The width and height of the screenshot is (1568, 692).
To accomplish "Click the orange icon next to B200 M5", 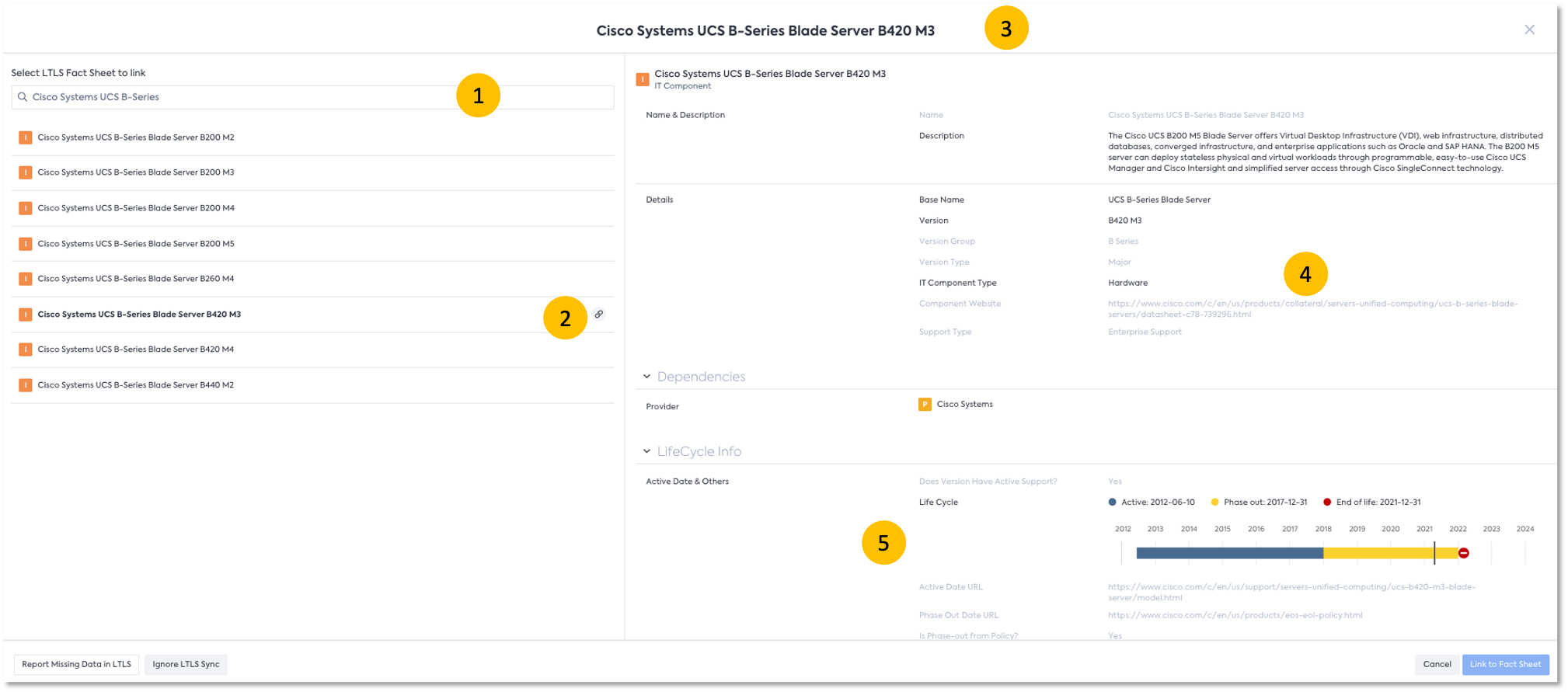I will (x=26, y=244).
